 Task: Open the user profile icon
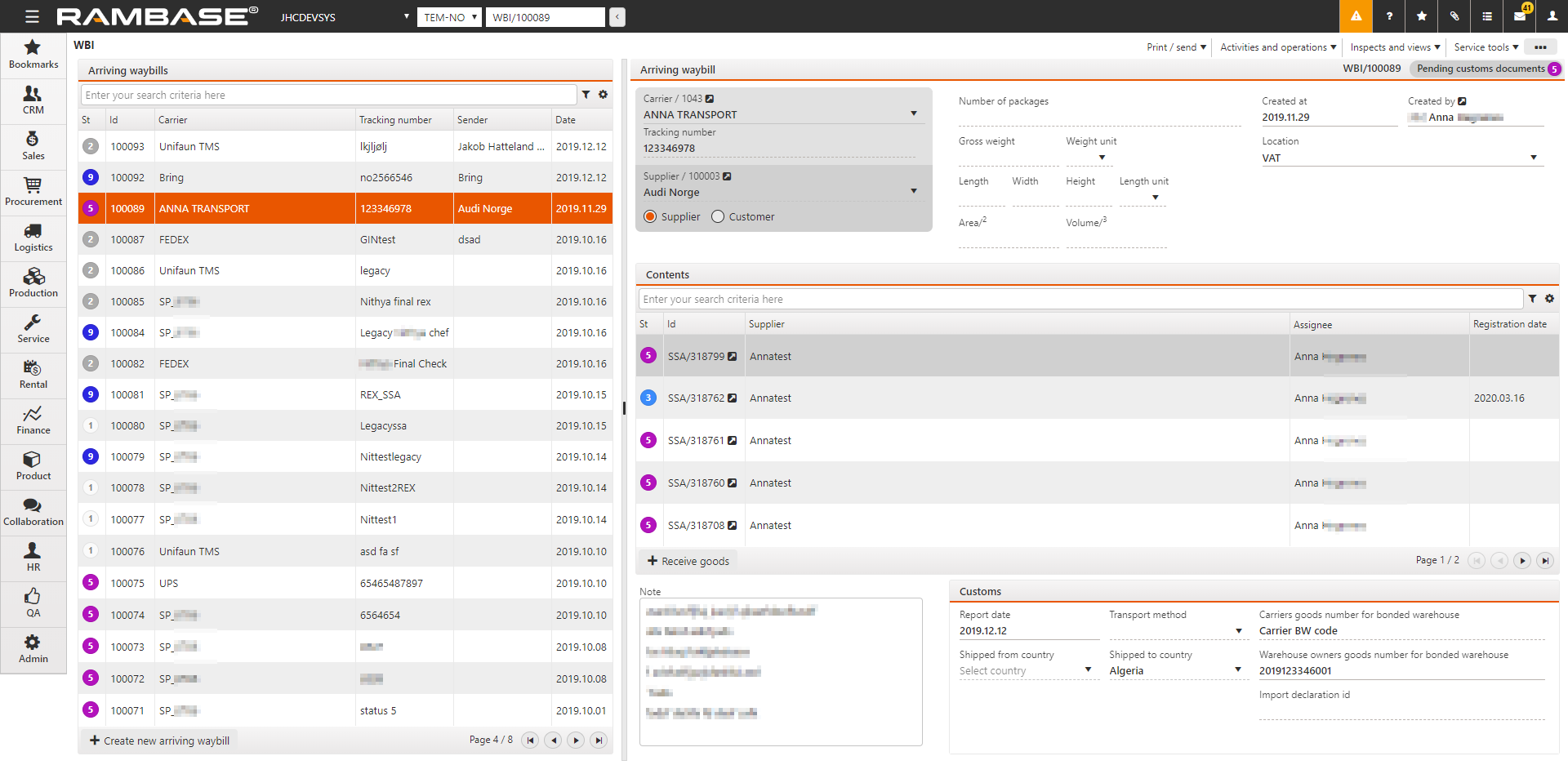[1552, 16]
